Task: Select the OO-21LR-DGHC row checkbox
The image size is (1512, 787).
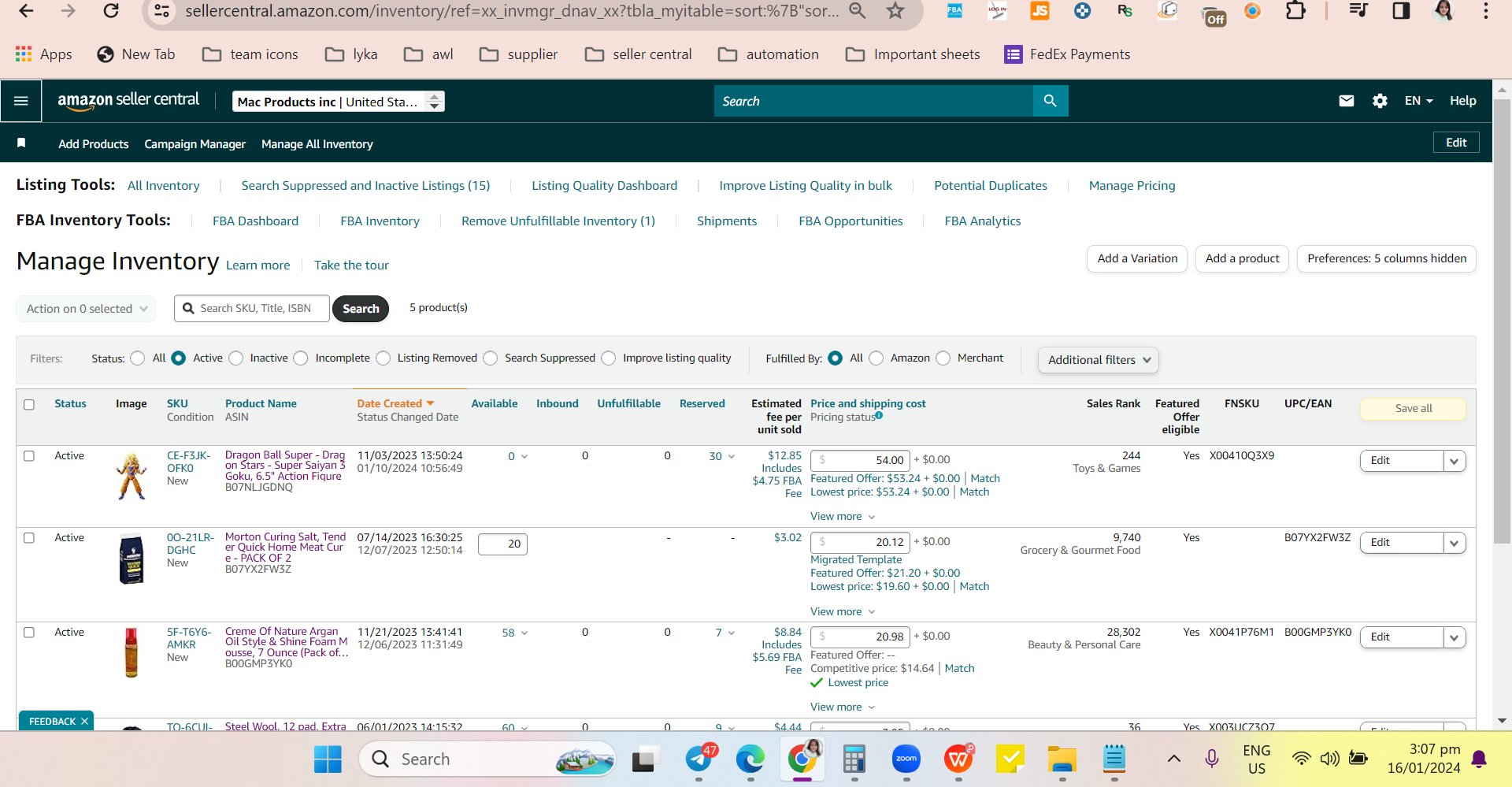Action: (x=29, y=538)
